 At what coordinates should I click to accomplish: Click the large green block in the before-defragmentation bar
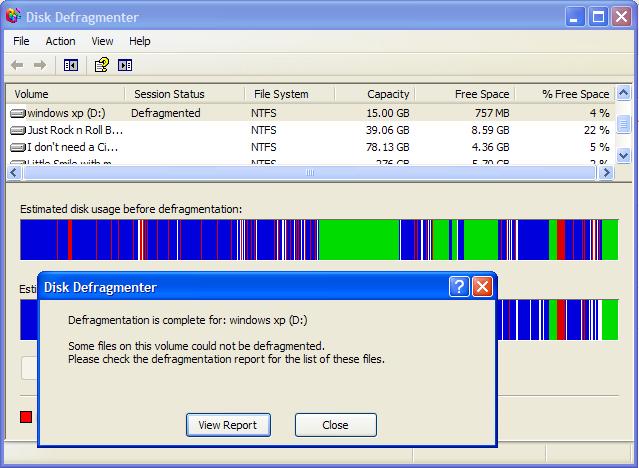coord(359,240)
